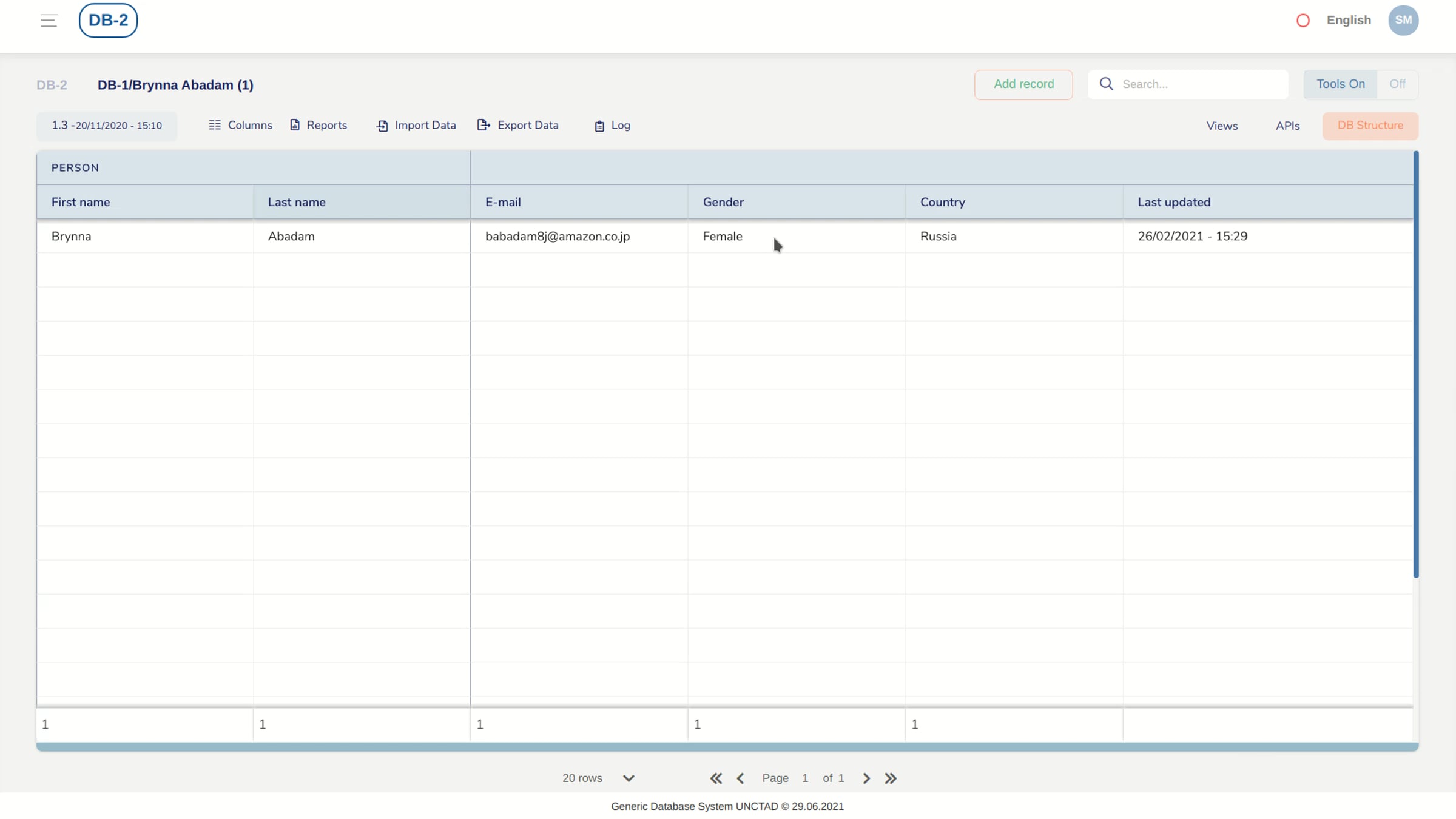This screenshot has height=819, width=1456.
Task: Click the PERSON group header
Action: pyautogui.click(x=254, y=168)
